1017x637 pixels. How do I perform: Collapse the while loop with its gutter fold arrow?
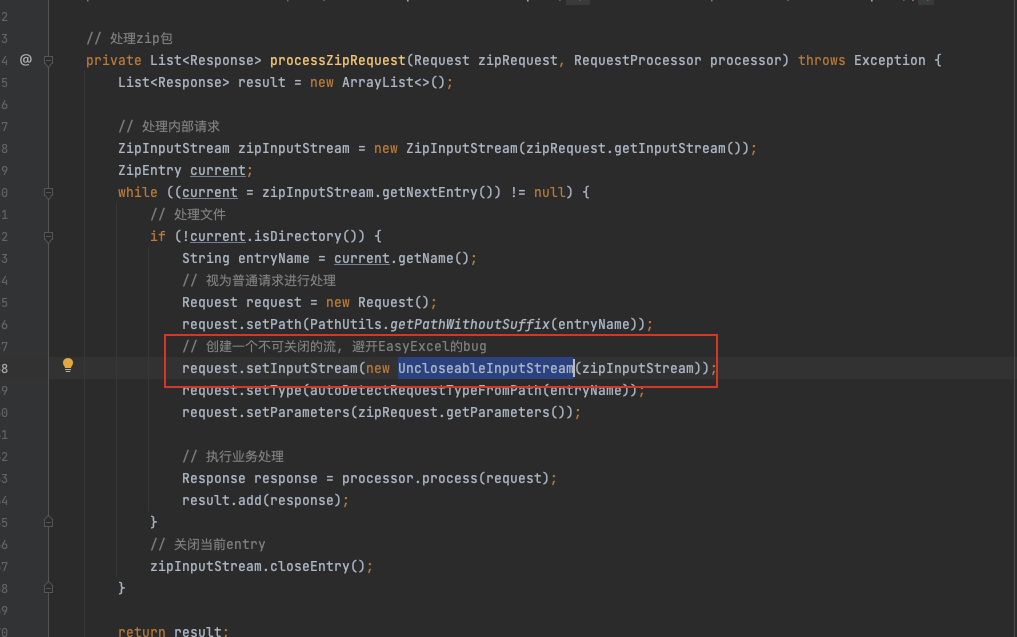click(x=47, y=192)
